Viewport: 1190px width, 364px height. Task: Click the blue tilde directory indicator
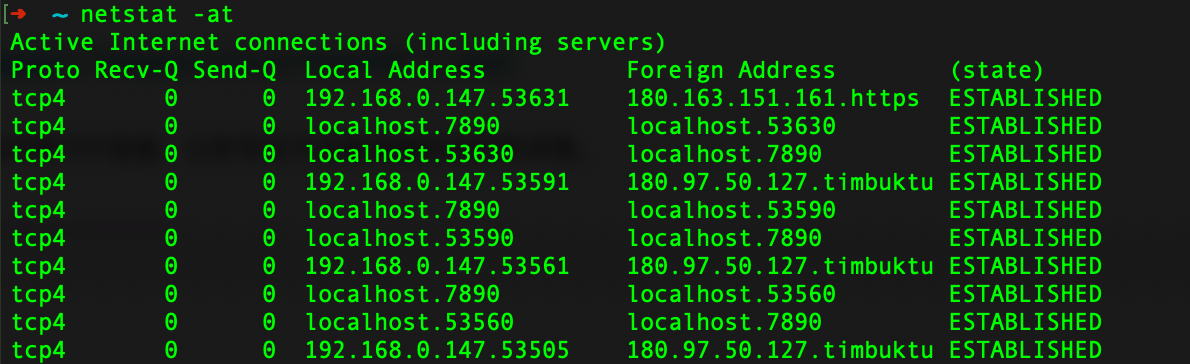(59, 16)
